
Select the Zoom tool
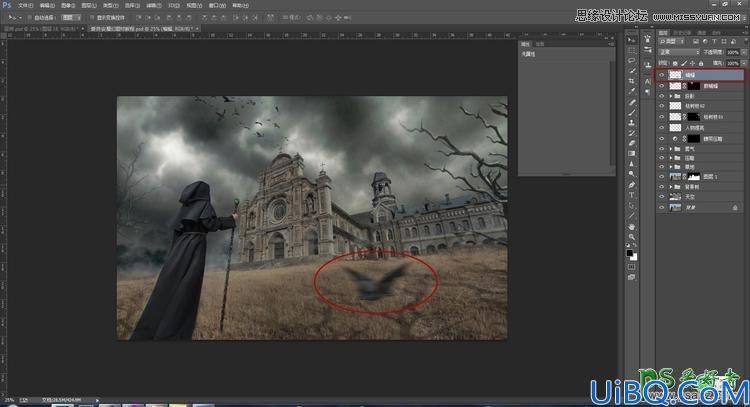coord(631,237)
